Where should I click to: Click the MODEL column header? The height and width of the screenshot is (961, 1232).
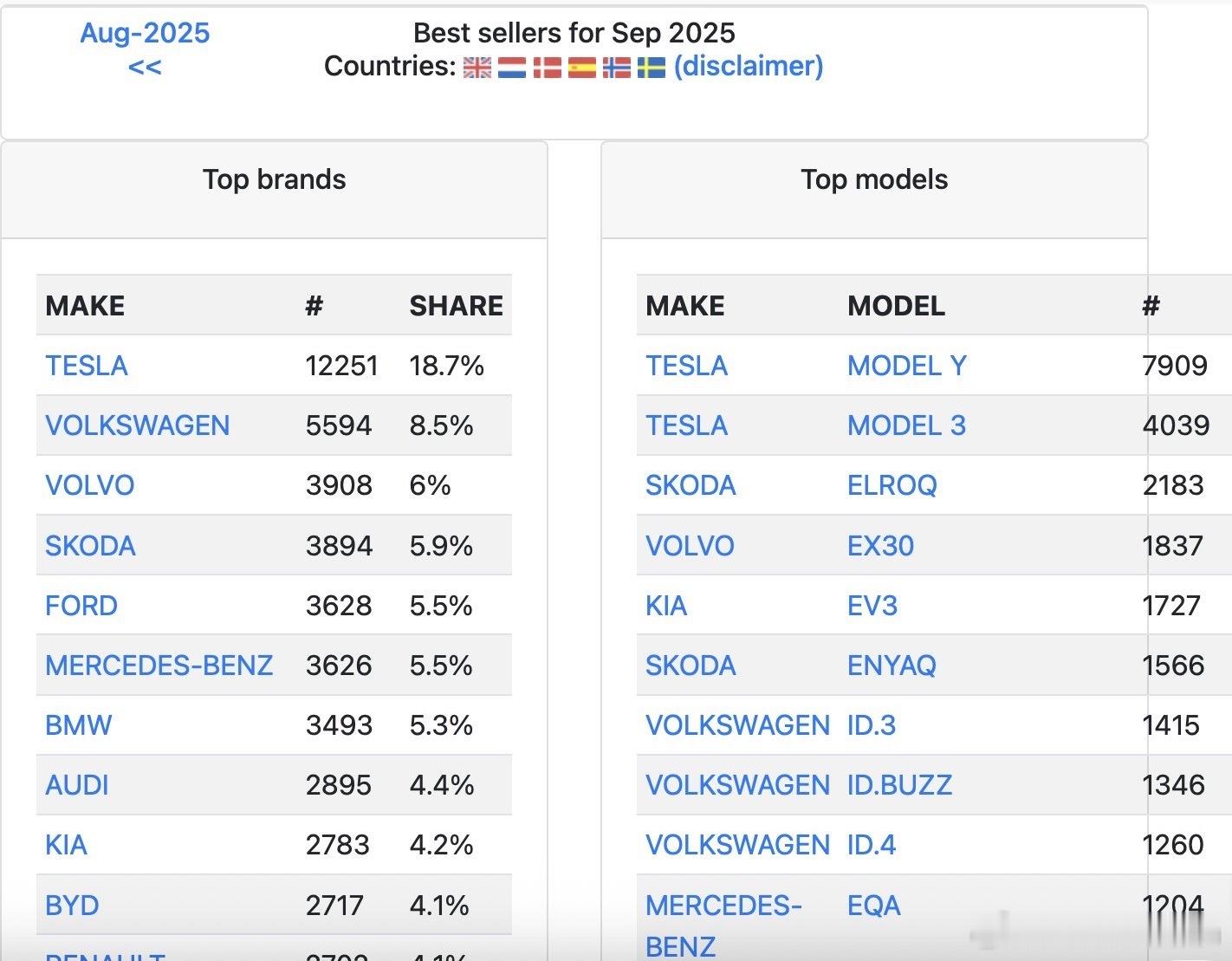coord(896,306)
